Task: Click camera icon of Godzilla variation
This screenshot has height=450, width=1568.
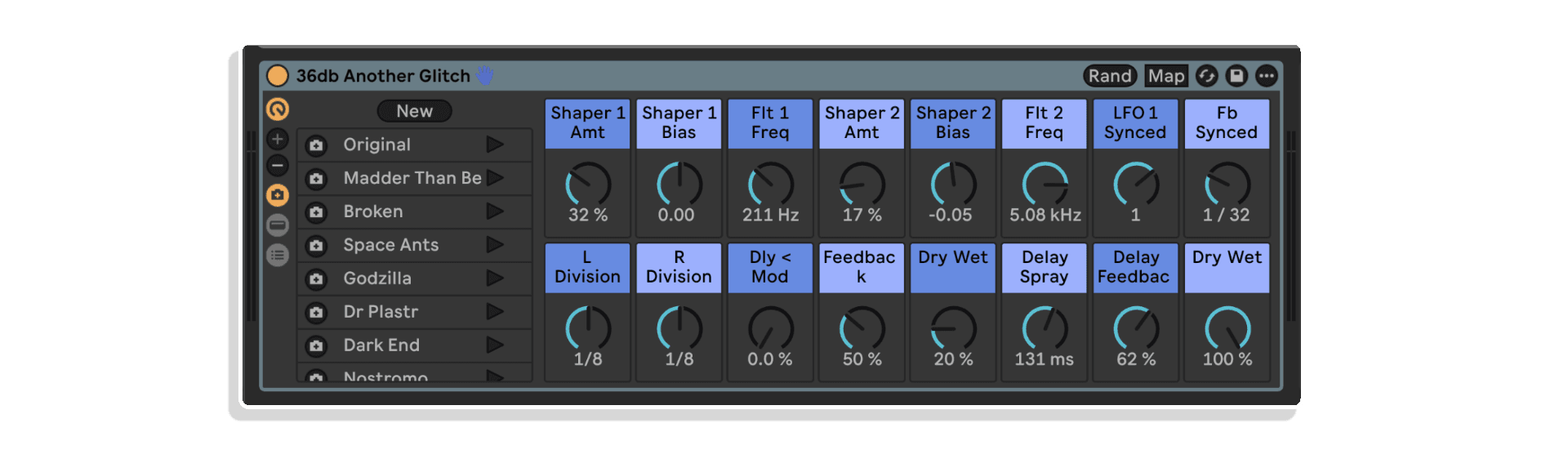Action: click(x=316, y=279)
